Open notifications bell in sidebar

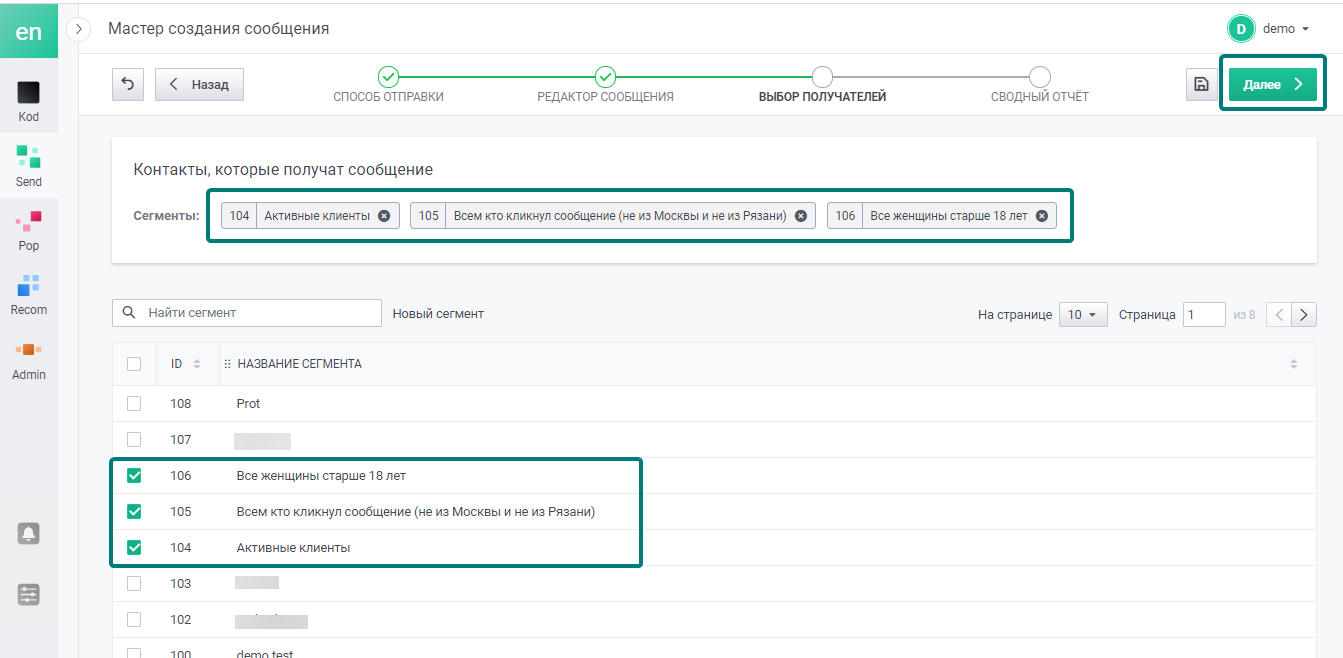coord(28,533)
